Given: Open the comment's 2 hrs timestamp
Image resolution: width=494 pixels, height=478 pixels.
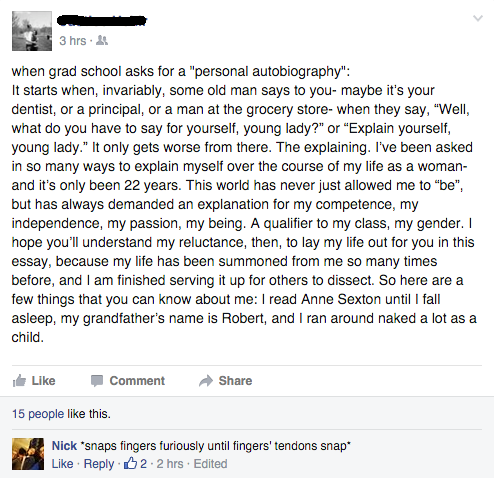Looking at the screenshot, I should (x=170, y=464).
